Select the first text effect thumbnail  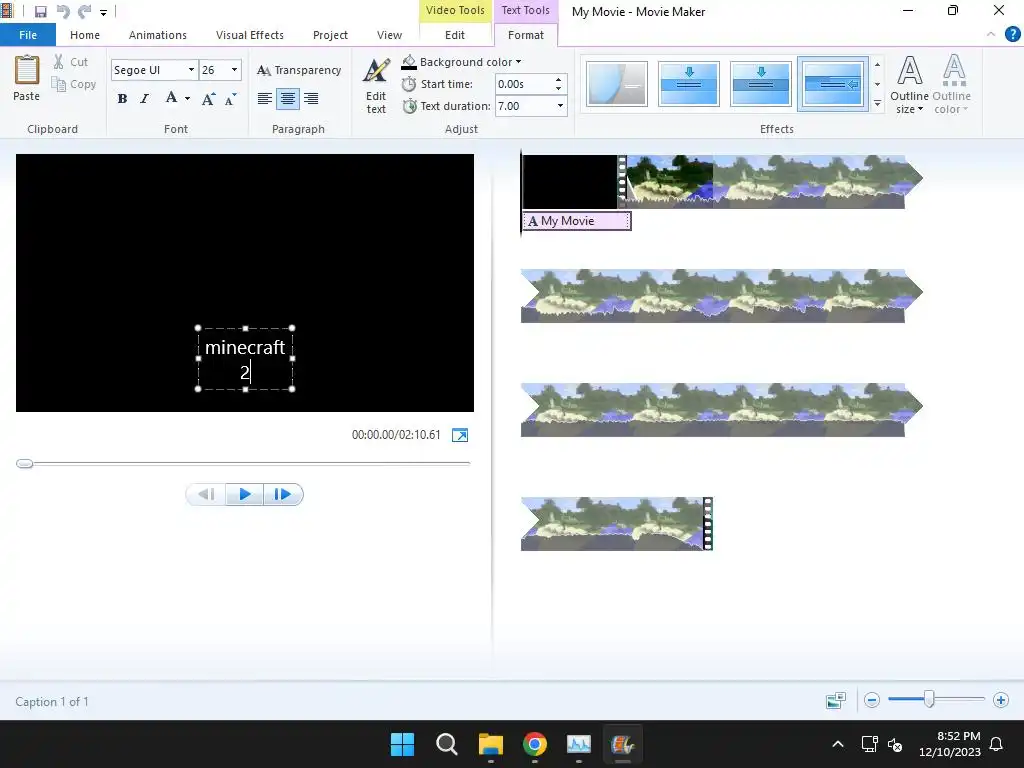coord(616,84)
